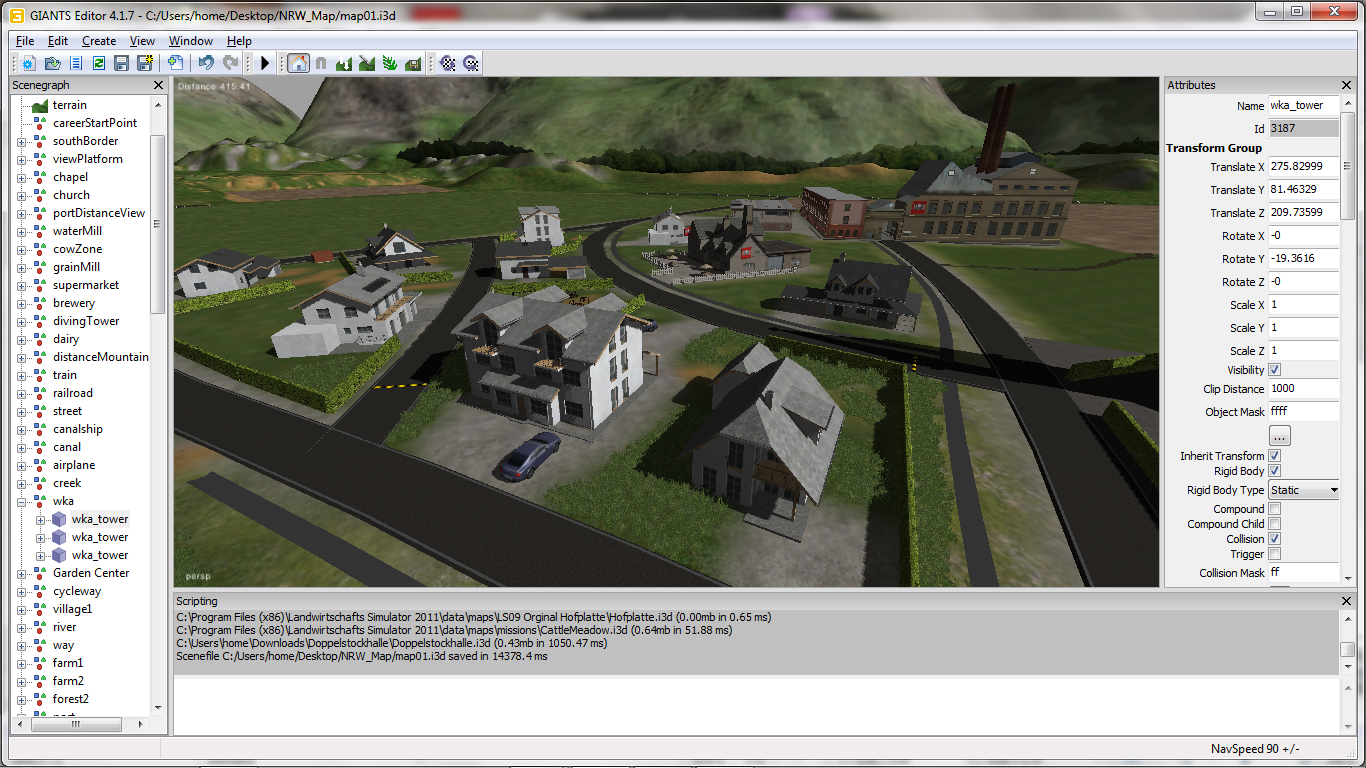Screen dimensions: 1366x768
Task: Click the Scenegraph vertical scrollbar thumb
Action: click(157, 223)
